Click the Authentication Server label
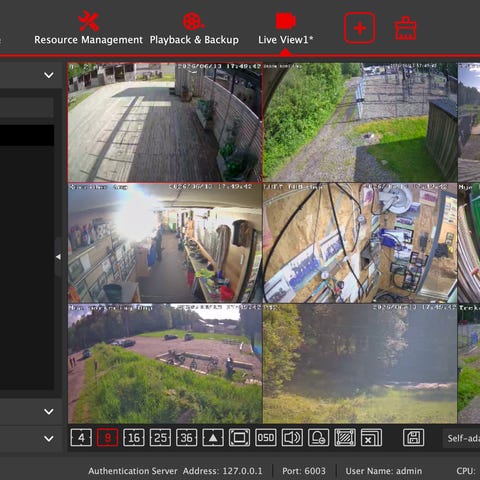The image size is (480, 480). [133, 471]
